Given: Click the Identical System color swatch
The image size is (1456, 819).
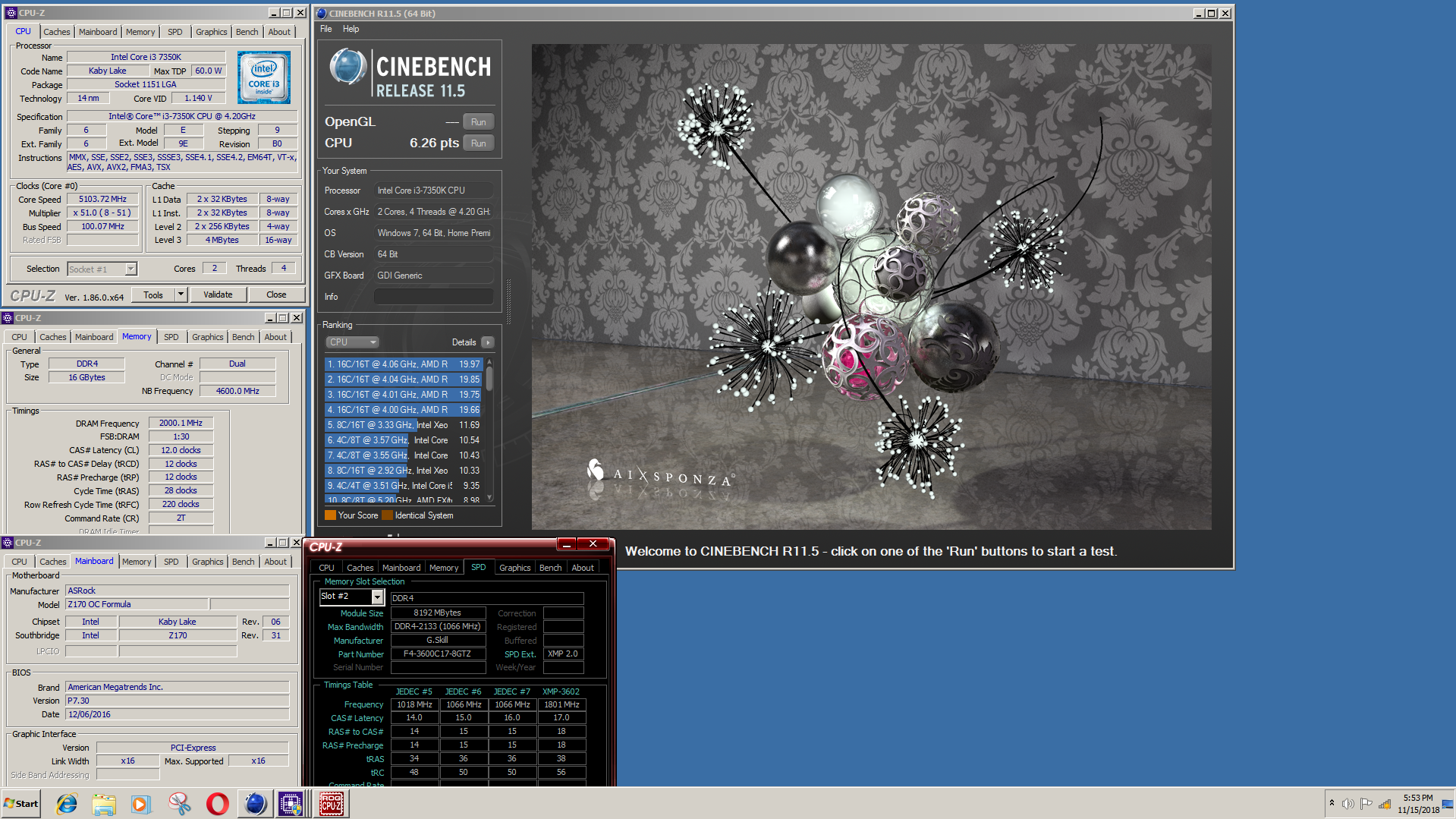Looking at the screenshot, I should [388, 515].
